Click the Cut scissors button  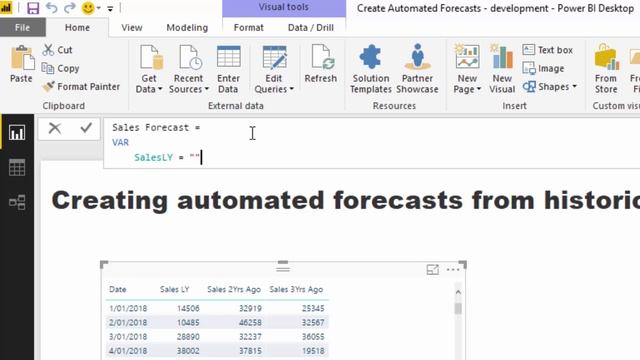pos(58,50)
